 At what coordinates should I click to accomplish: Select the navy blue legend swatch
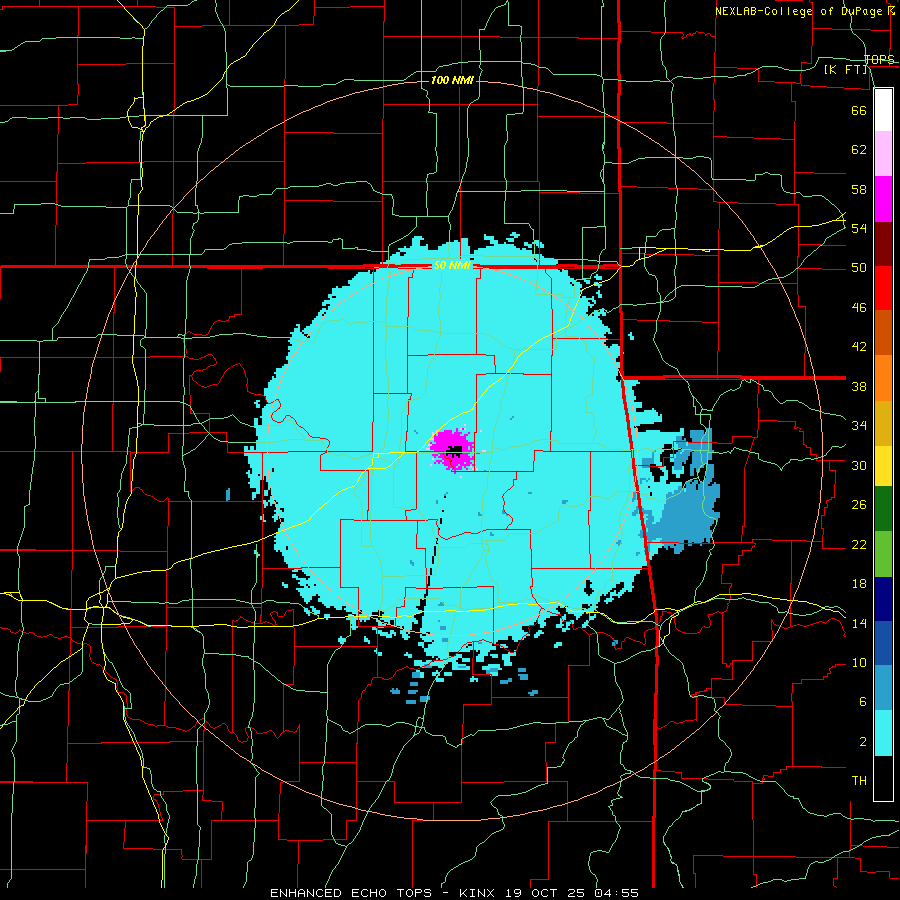(x=883, y=599)
